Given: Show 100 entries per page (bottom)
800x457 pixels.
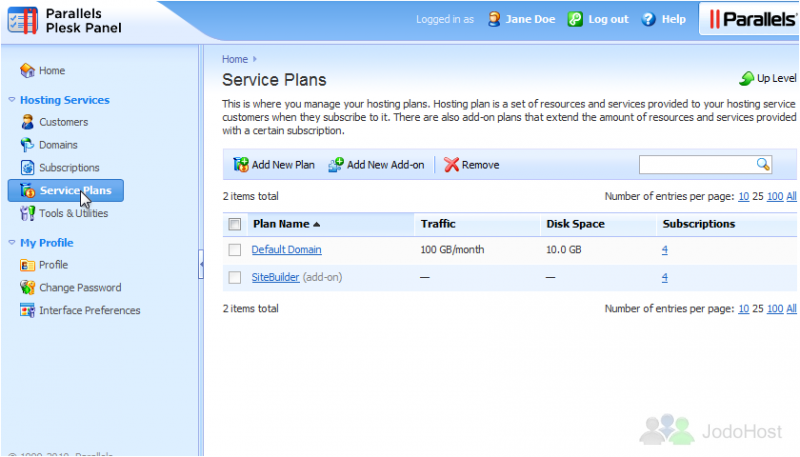Looking at the screenshot, I should point(774,309).
